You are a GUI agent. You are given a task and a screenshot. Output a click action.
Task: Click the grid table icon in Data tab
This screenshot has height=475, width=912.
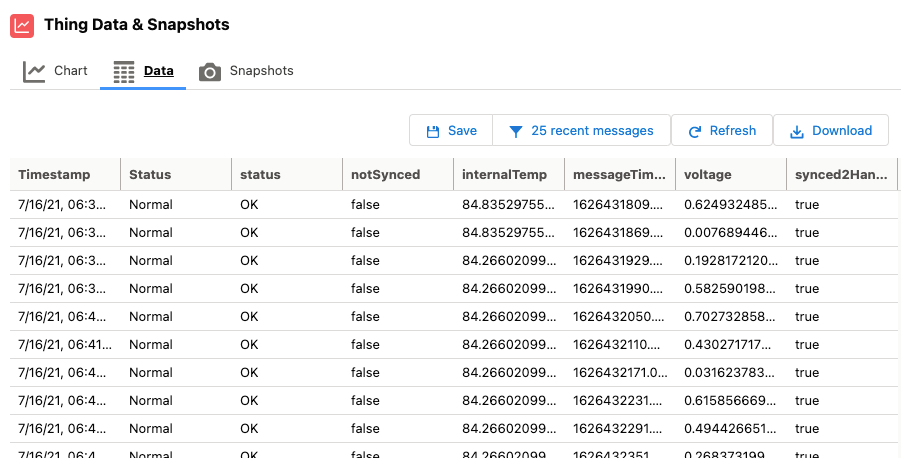click(x=124, y=72)
